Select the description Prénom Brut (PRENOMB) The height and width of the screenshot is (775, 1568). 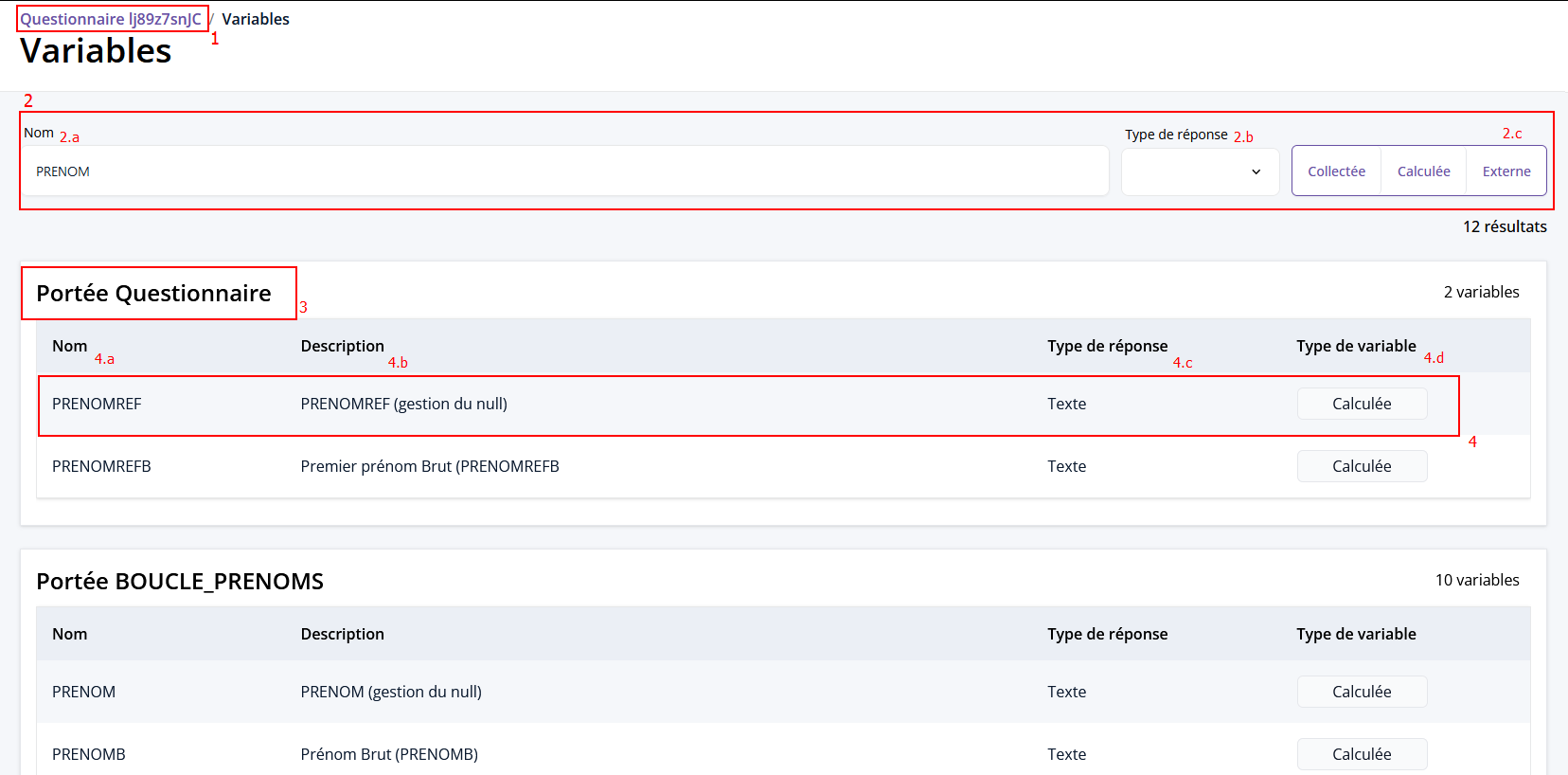tap(389, 754)
